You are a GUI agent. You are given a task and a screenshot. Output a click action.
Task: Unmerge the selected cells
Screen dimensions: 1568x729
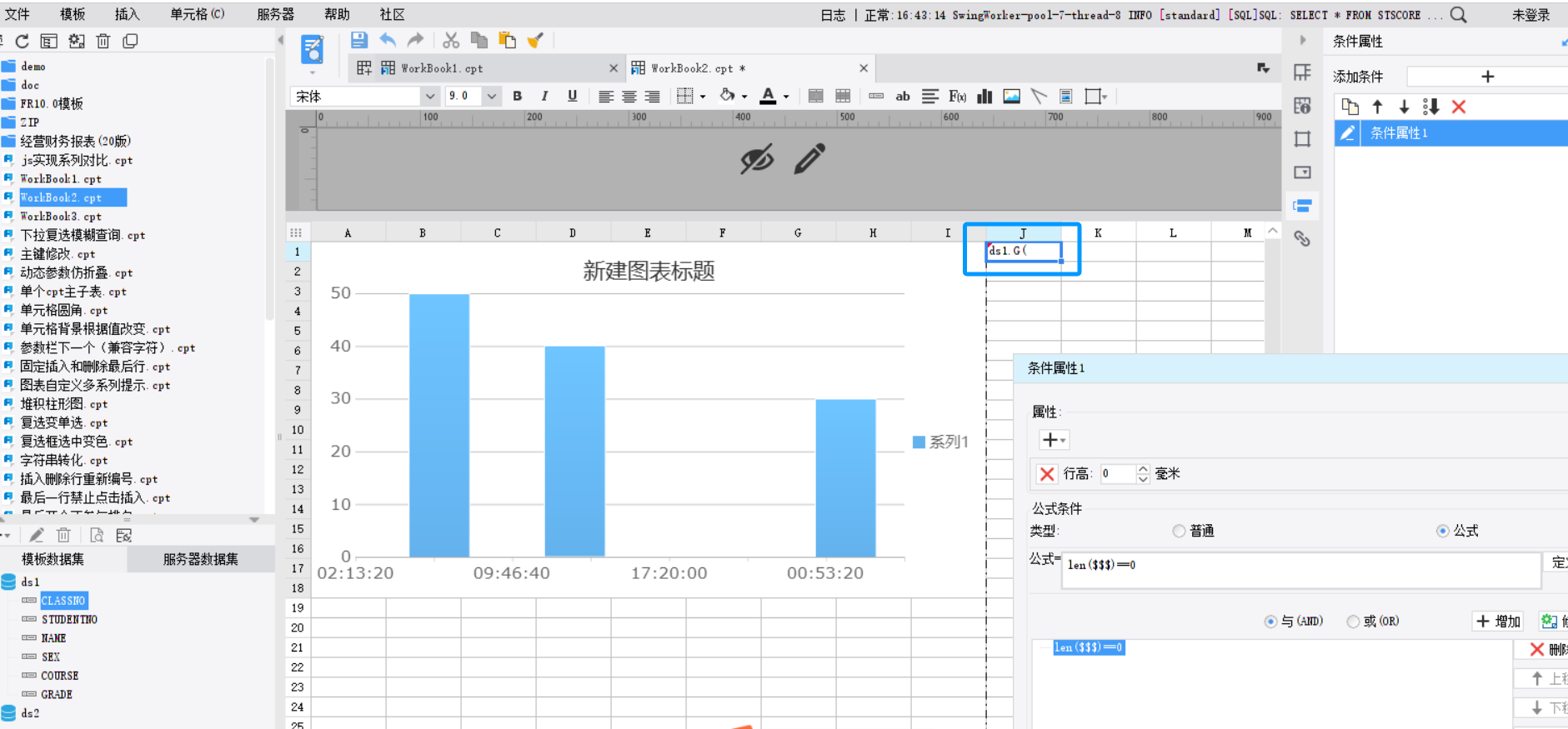click(843, 97)
